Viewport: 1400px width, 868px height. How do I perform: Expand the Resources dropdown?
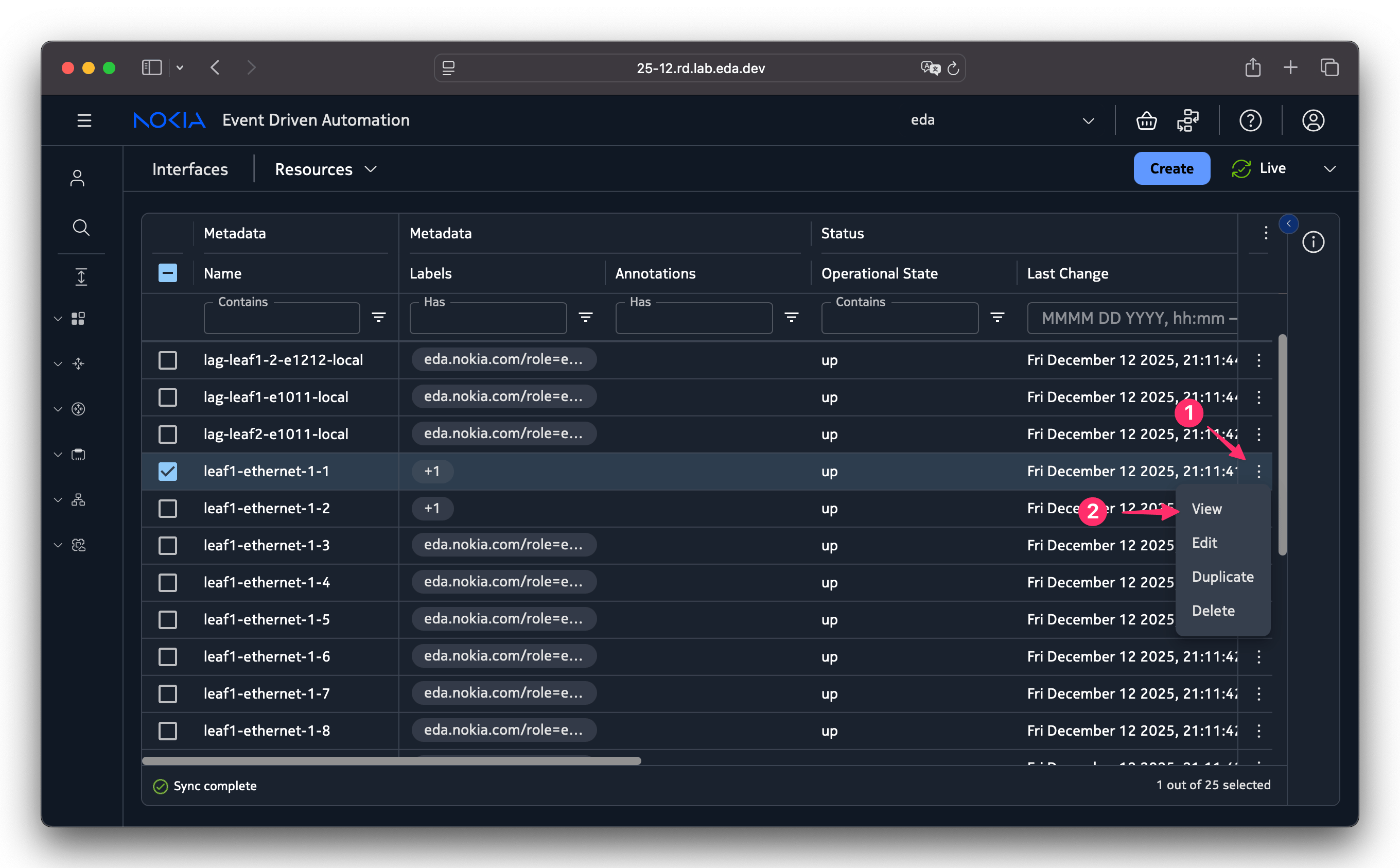pyautogui.click(x=325, y=169)
